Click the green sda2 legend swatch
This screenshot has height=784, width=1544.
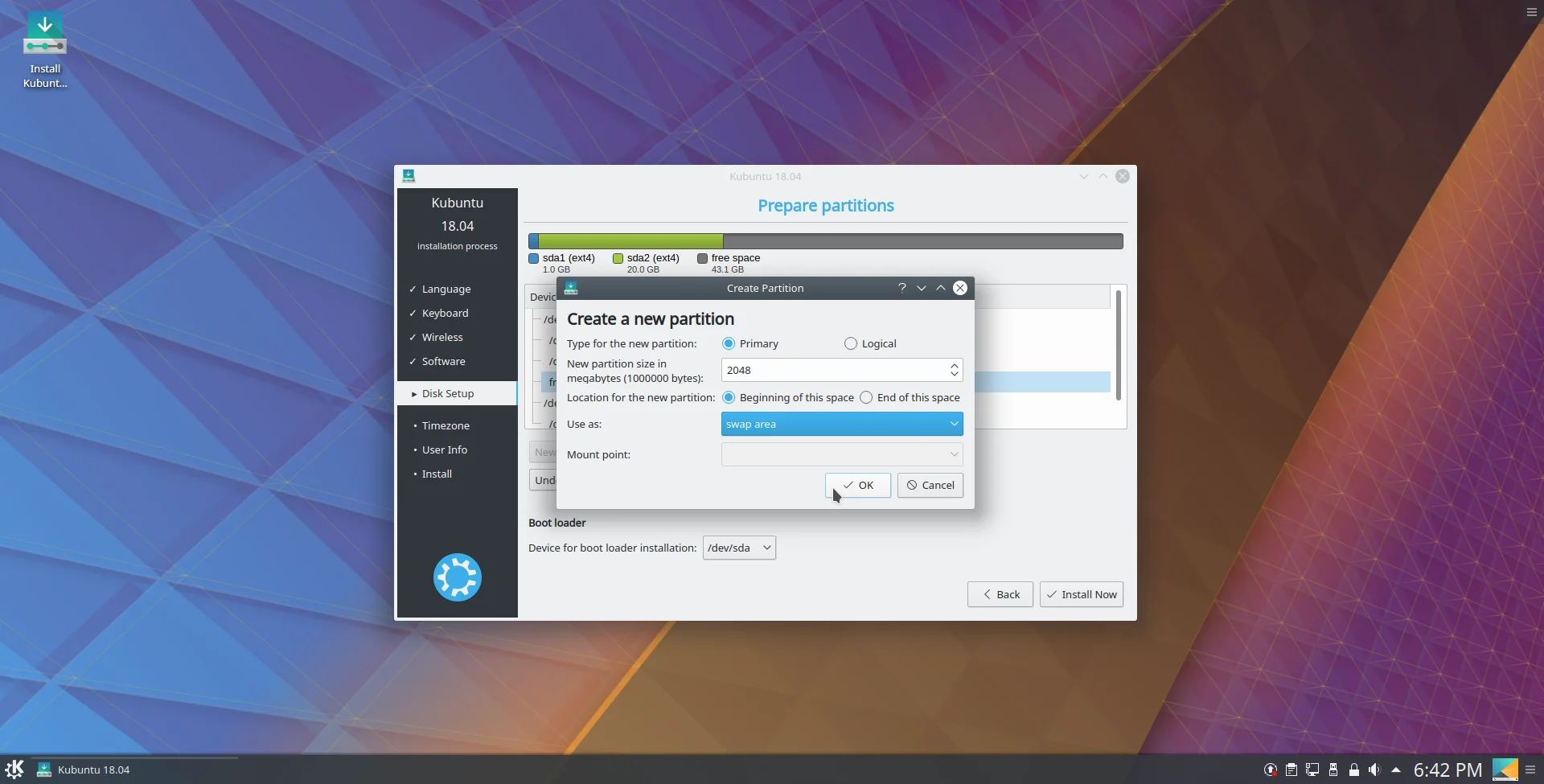pyautogui.click(x=618, y=258)
